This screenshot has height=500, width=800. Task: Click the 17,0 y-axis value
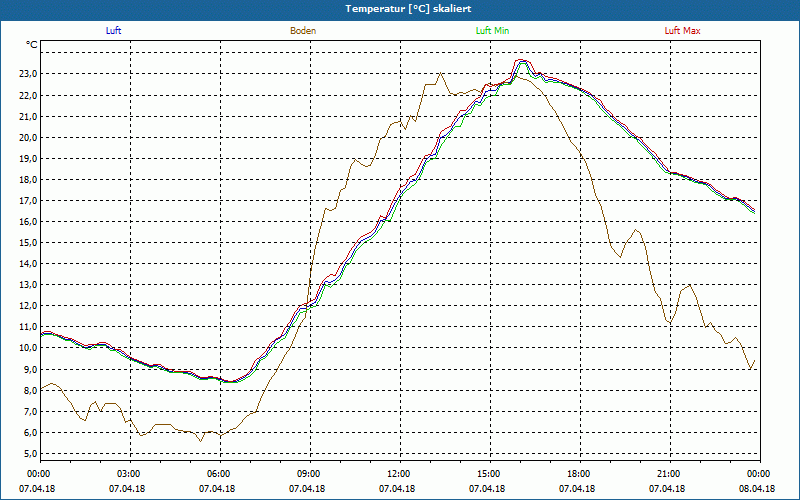tap(29, 201)
